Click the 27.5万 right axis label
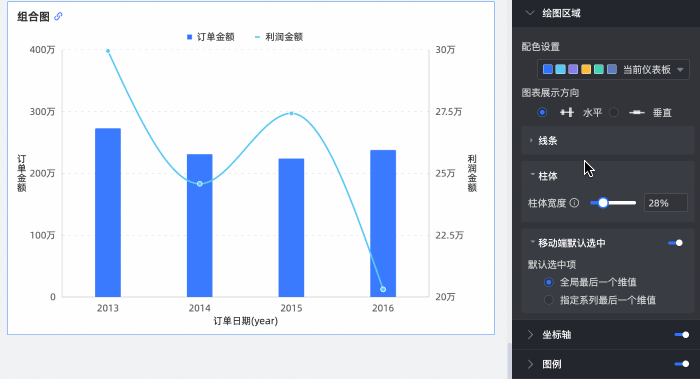The image size is (700, 379). (449, 112)
